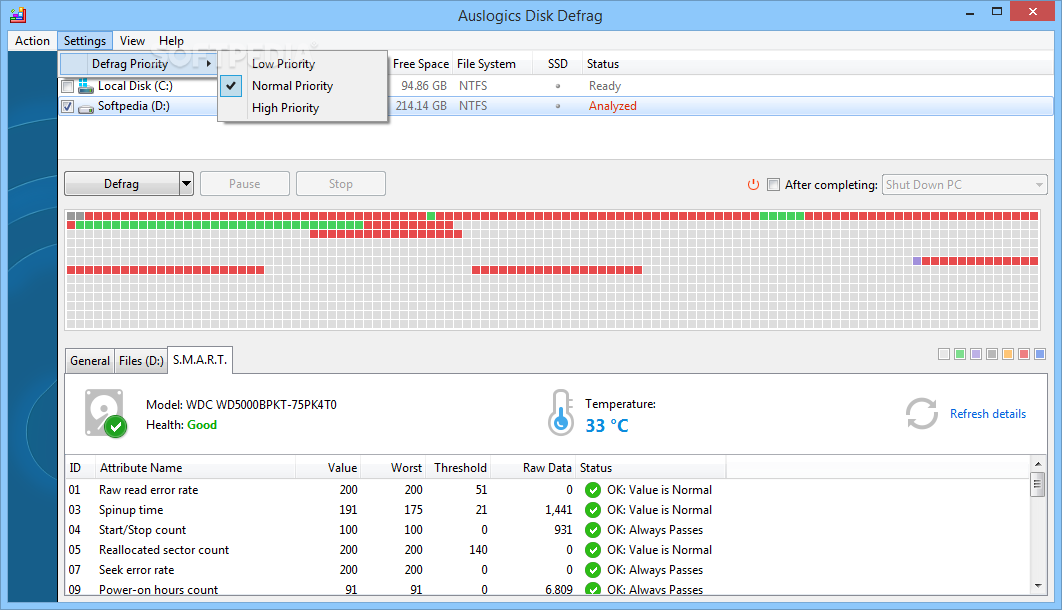Viewport: 1062px width, 610px height.
Task: Click the orange legend color swatch
Action: tap(1008, 354)
